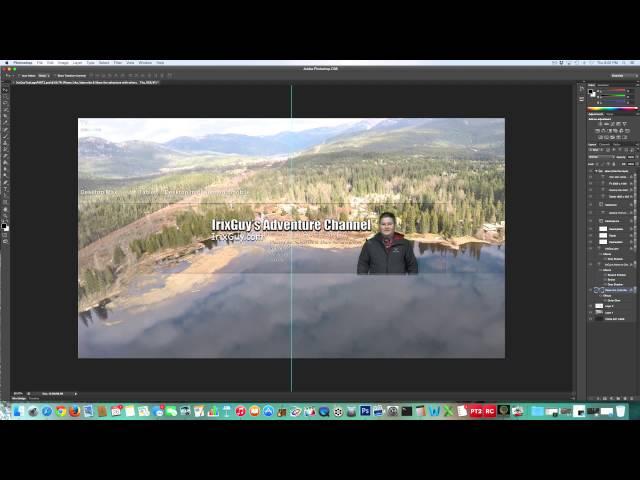The image size is (640, 480).
Task: Open the status bar document info arrow
Action: point(76,393)
